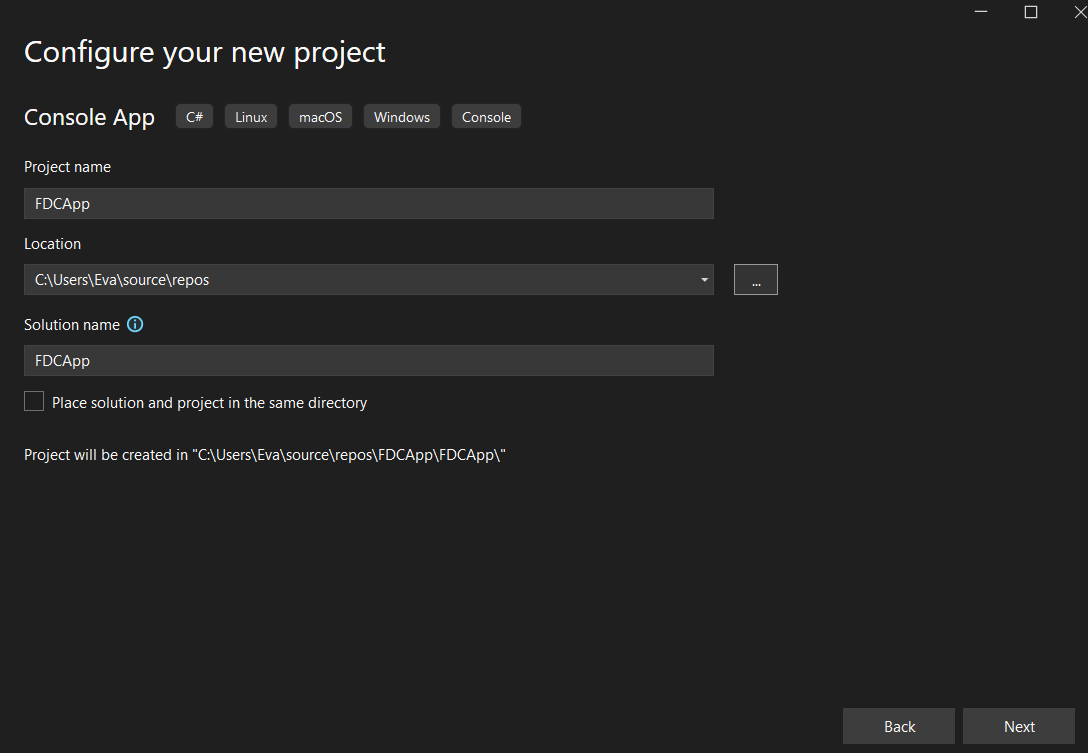Viewport: 1088px width, 753px height.
Task: Click the macOS platform tag
Action: pos(321,117)
